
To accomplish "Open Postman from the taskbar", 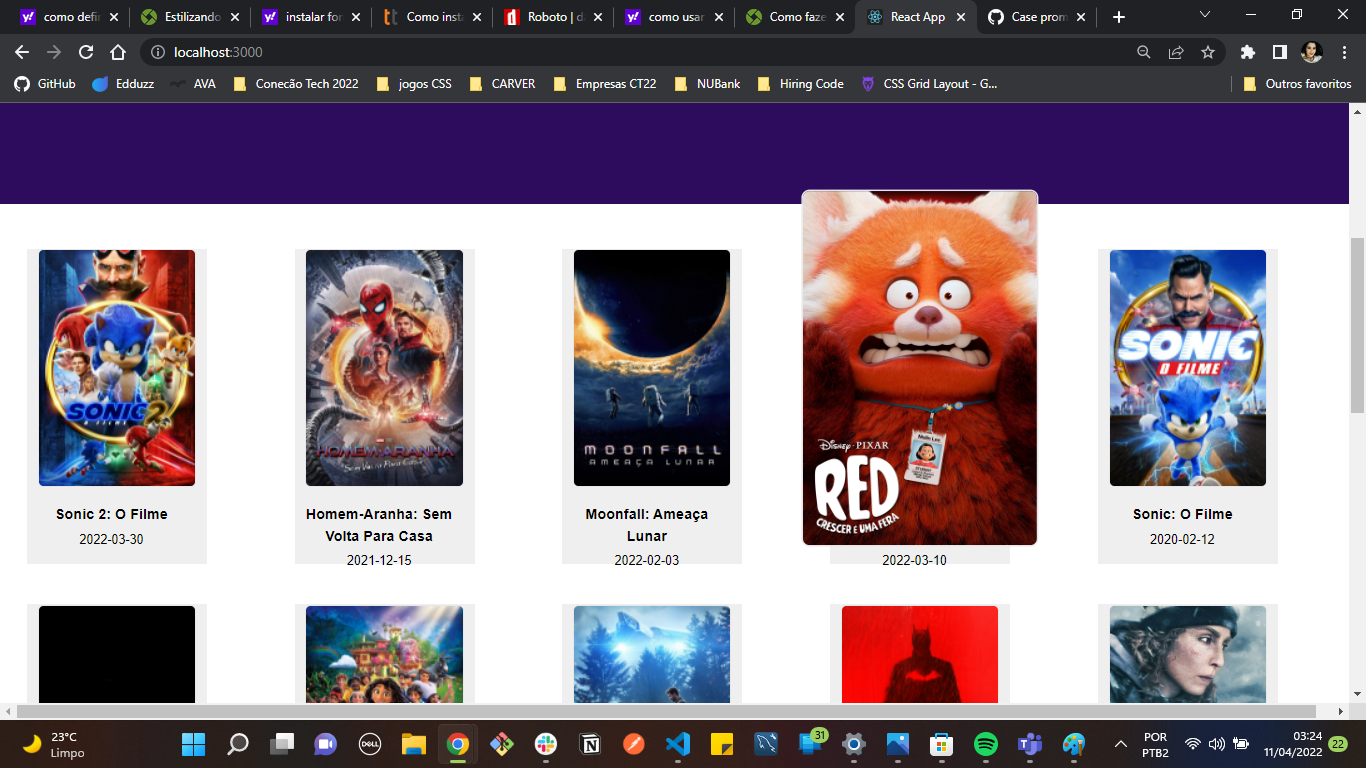I will coord(633,744).
